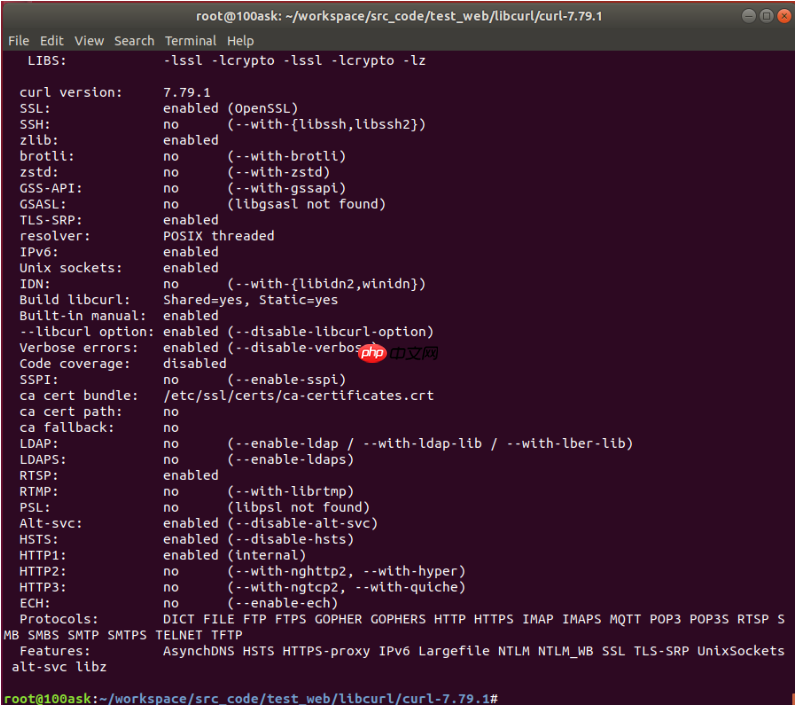Open the Help menu
Viewport: 797px width, 707px height.
[240, 41]
